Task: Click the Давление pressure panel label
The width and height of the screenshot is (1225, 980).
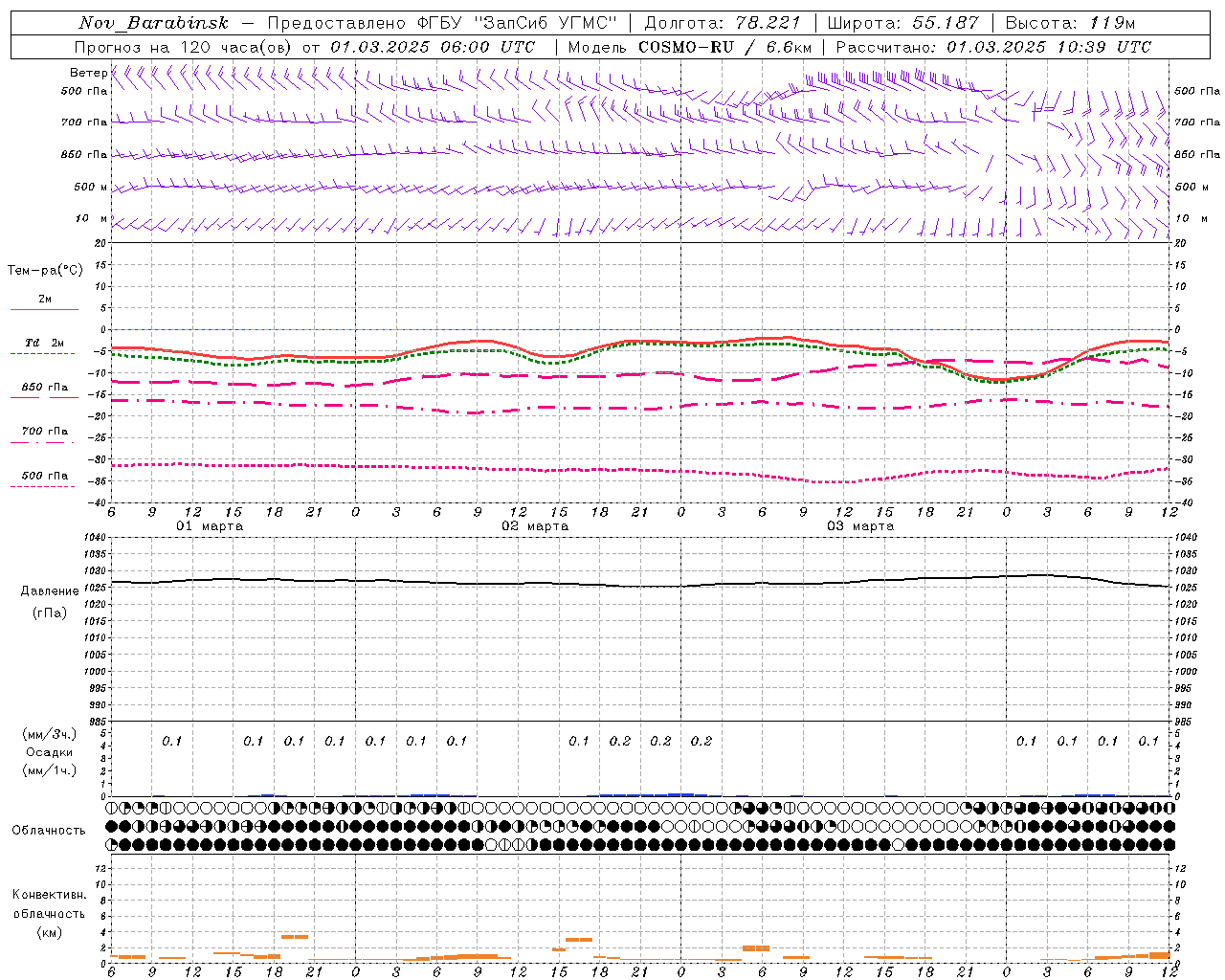Action: pos(50,590)
